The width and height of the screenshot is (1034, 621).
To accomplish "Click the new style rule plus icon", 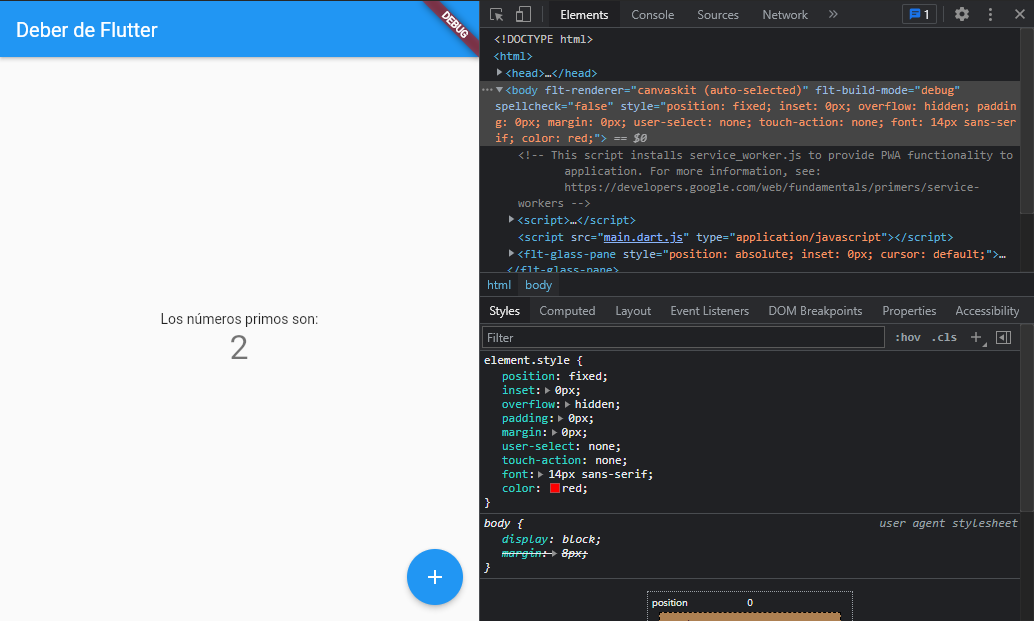I will coord(976,337).
